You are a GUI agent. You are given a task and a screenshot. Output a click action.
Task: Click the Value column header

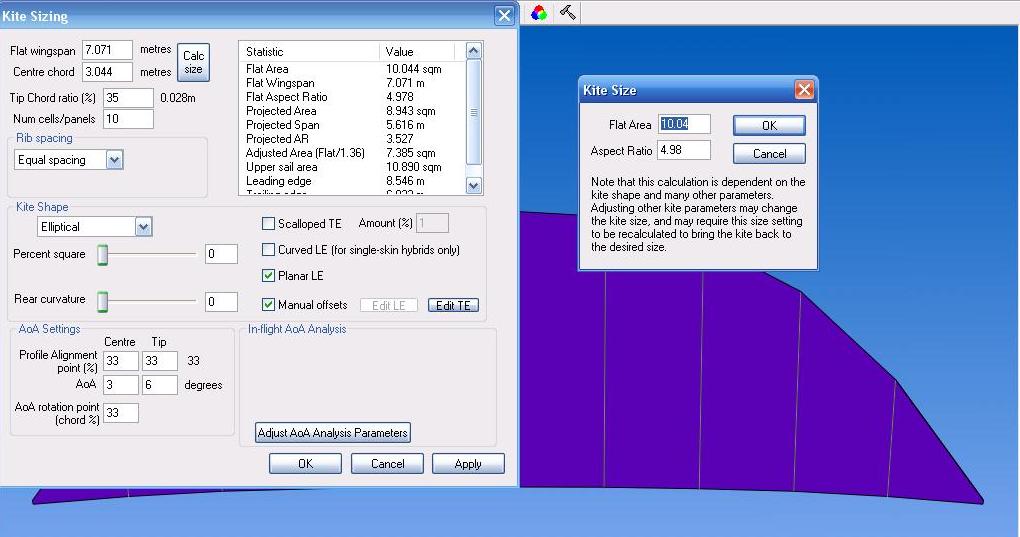[x=420, y=51]
